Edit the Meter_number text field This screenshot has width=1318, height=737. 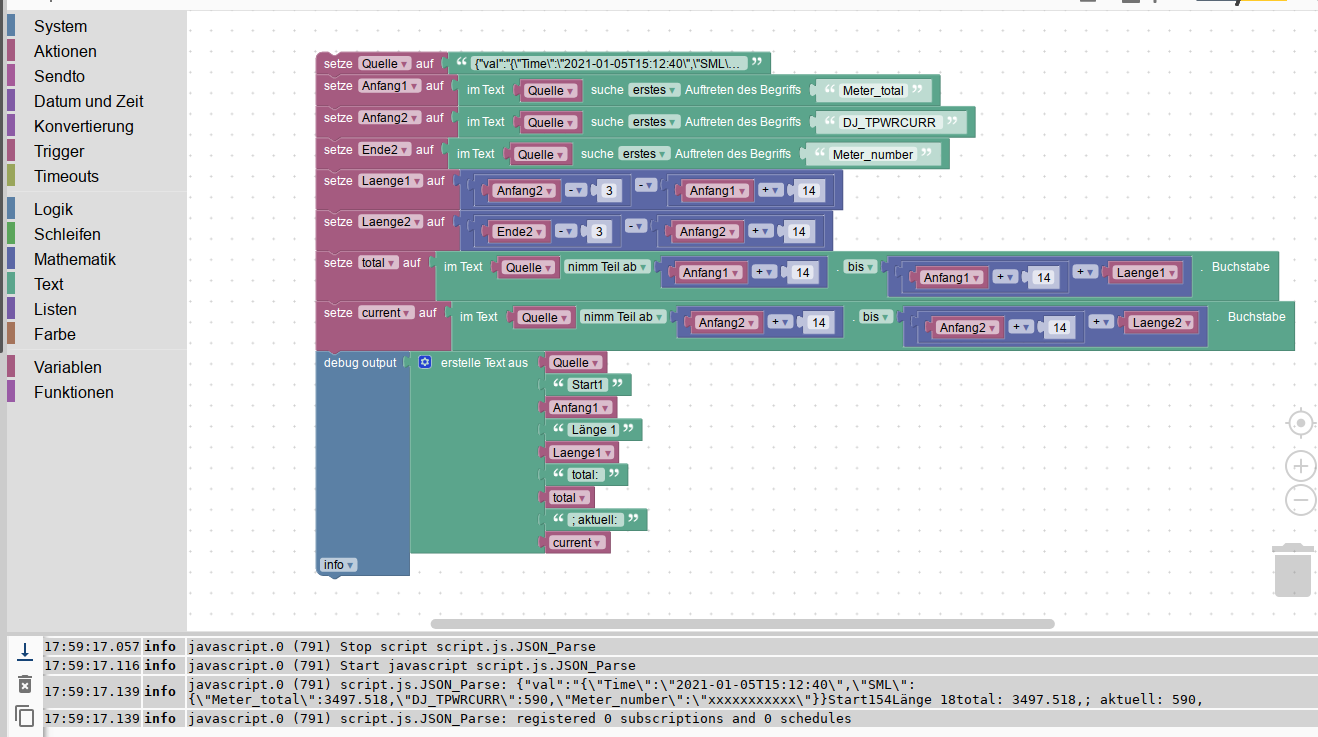pyautogui.click(x=873, y=155)
